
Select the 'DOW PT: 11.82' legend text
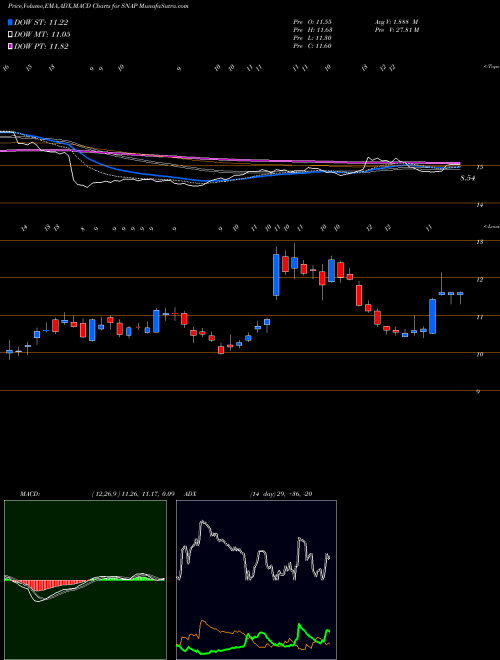41,46
